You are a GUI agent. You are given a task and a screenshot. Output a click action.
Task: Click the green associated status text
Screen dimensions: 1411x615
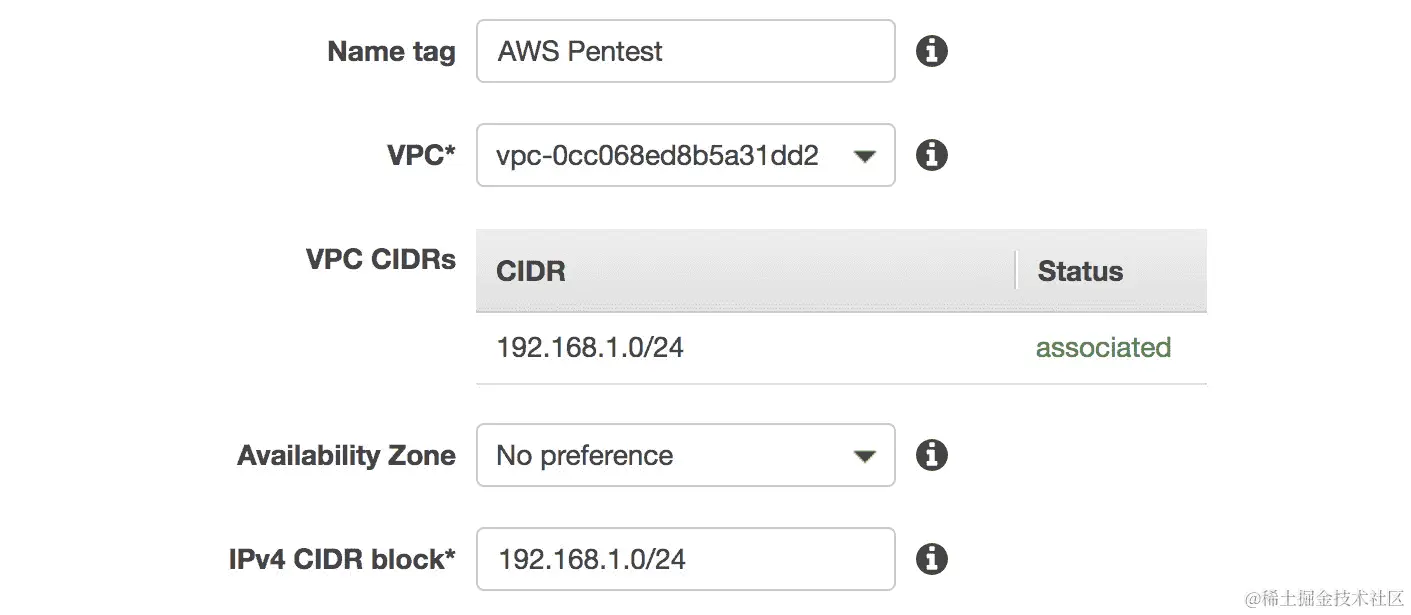(1103, 348)
